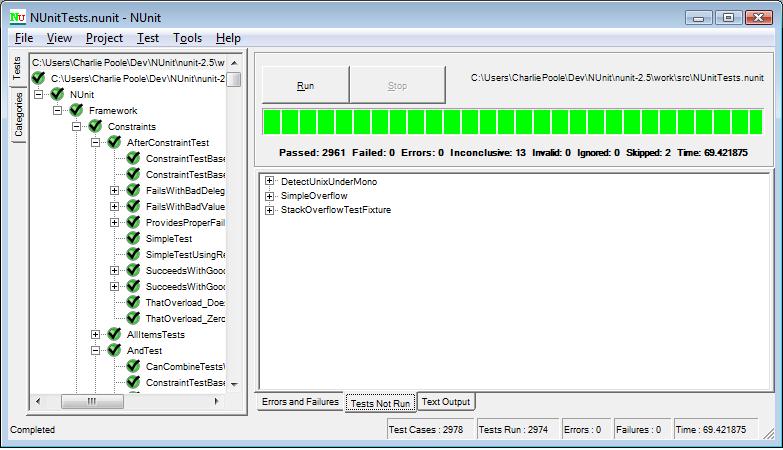This screenshot has width=783, height=450.
Task: Click the Stop button
Action: coord(397,85)
